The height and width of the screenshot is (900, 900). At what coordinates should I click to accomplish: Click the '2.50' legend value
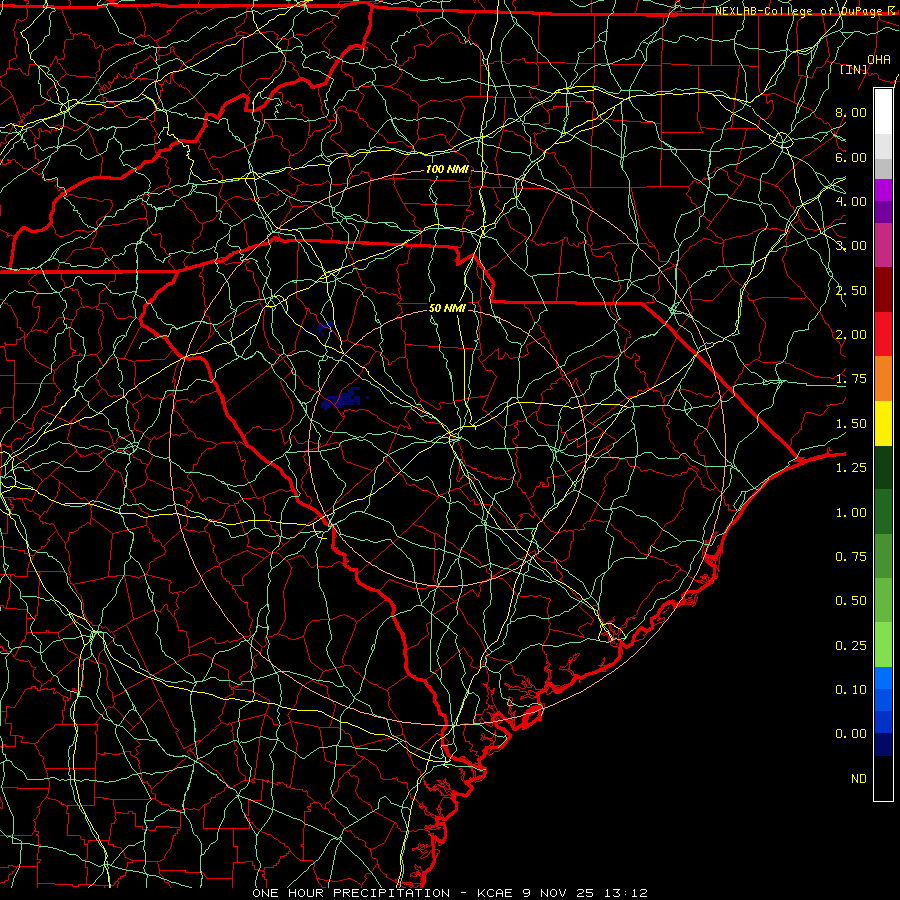click(851, 290)
